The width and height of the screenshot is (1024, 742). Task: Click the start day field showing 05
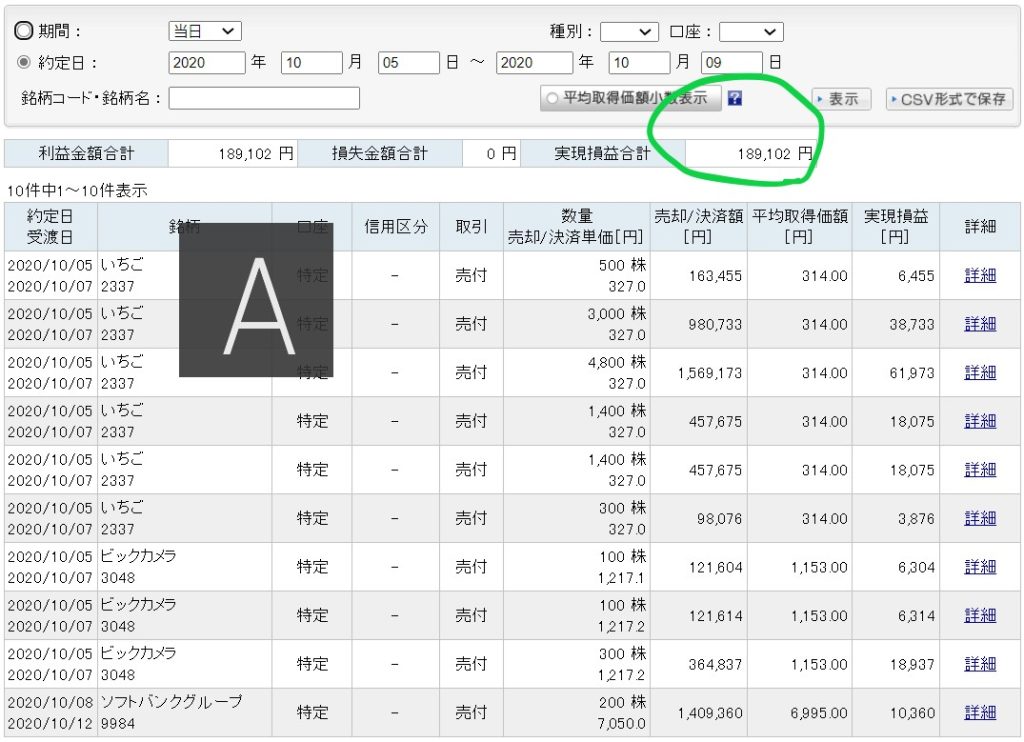(408, 63)
